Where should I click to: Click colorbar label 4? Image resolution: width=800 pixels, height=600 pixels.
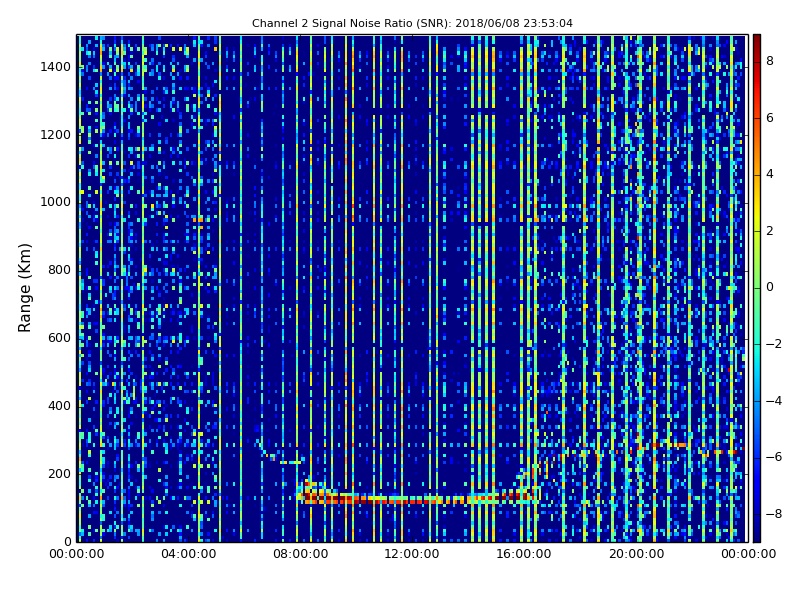click(x=770, y=174)
